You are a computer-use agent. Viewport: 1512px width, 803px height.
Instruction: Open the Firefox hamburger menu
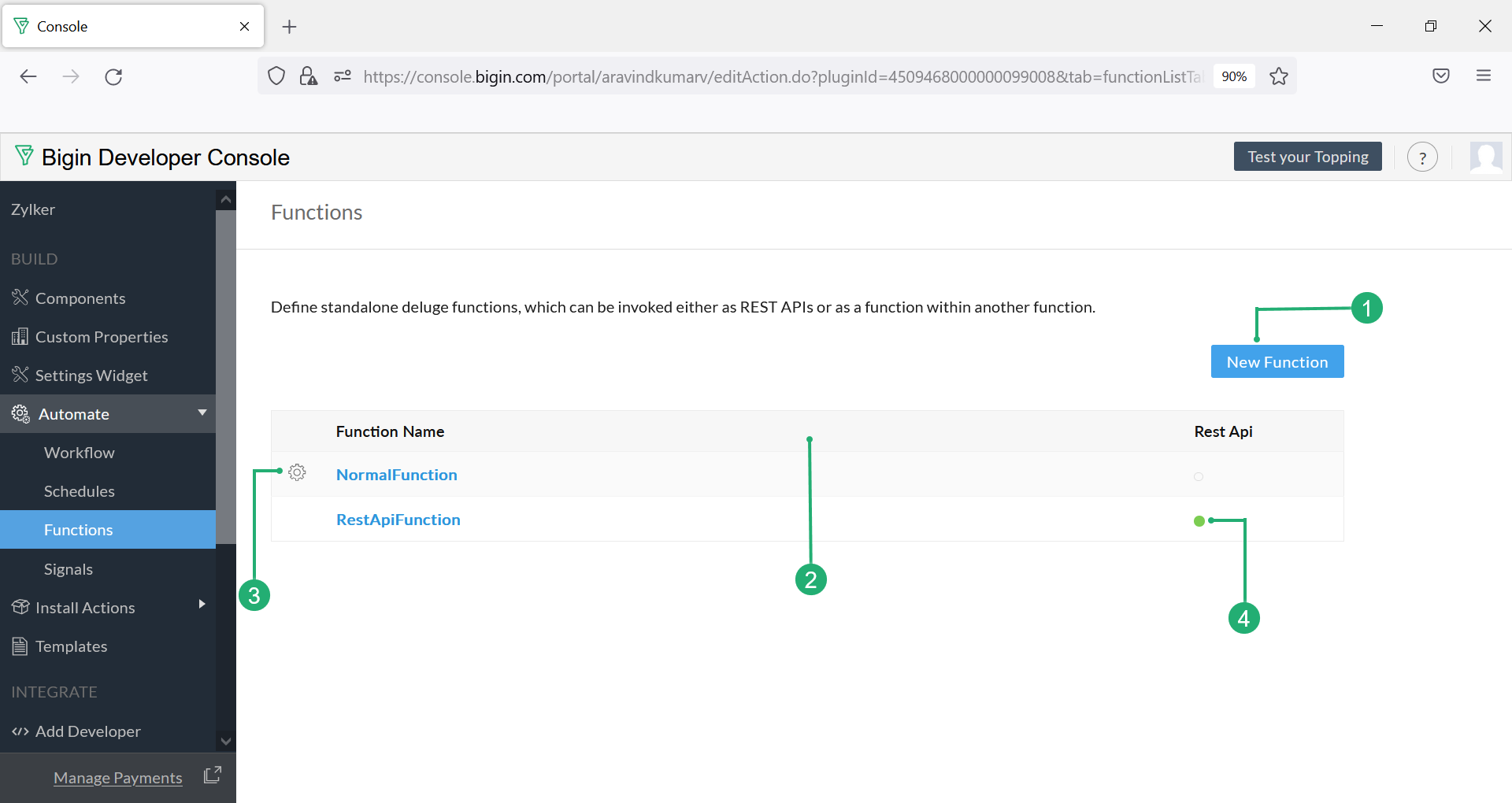point(1484,76)
